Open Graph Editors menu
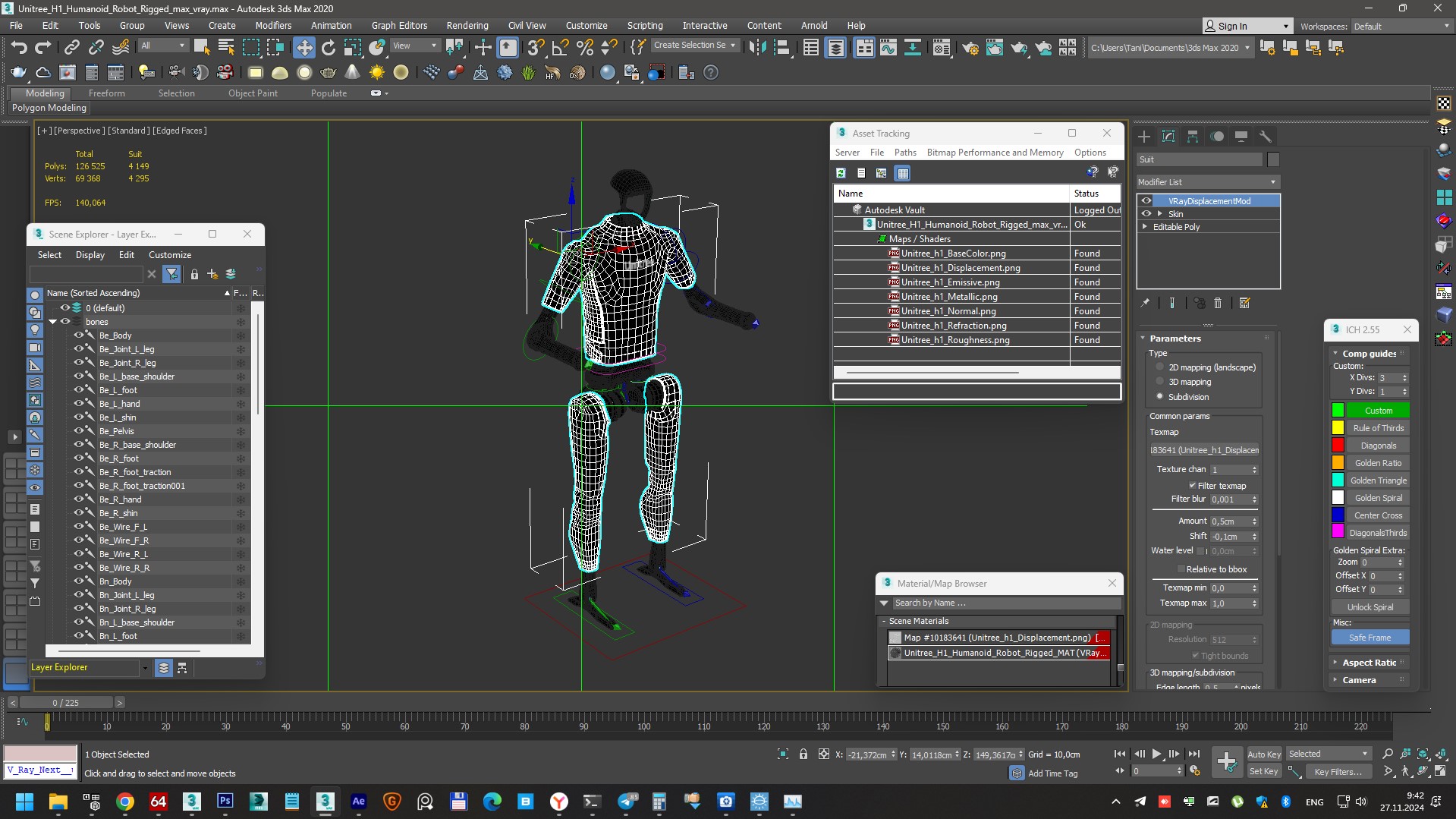The width and height of the screenshot is (1456, 819). pos(399,25)
